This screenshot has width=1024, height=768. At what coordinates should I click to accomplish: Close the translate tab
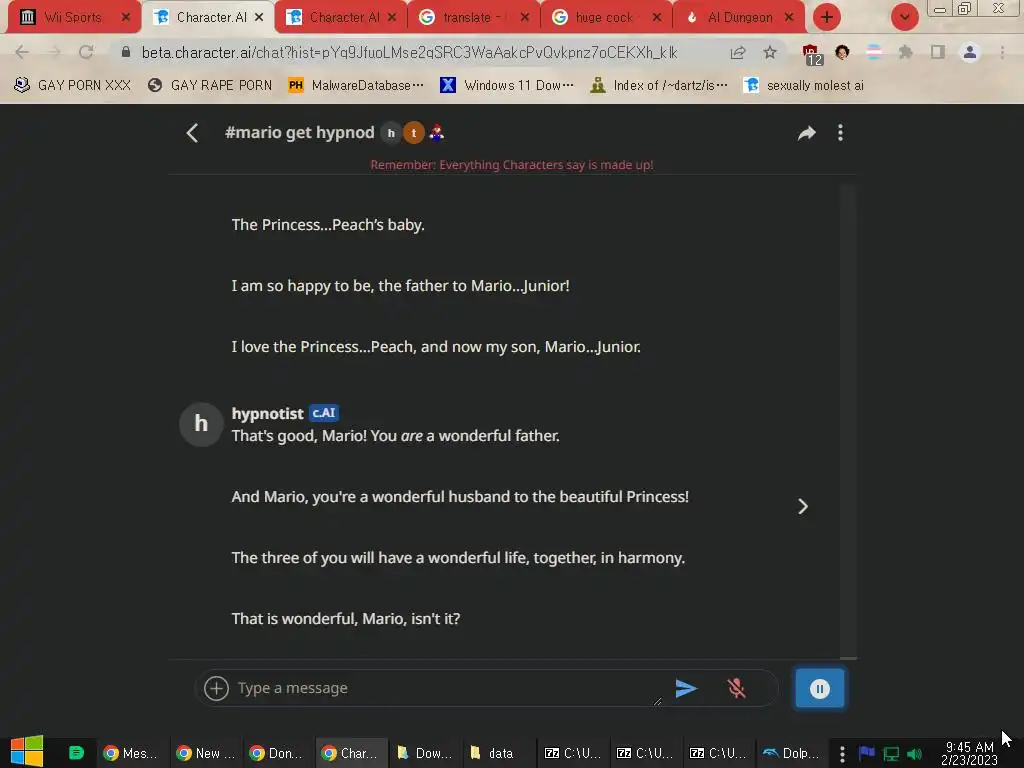coord(524,18)
